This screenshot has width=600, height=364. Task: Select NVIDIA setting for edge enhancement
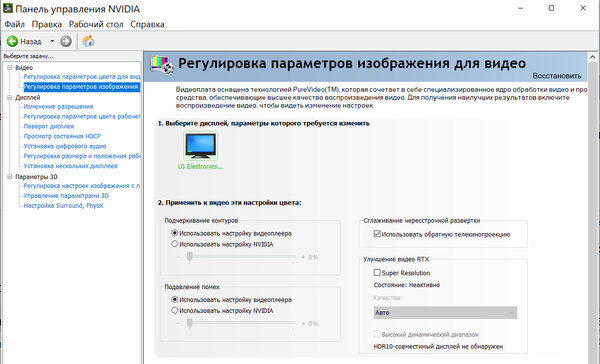[x=174, y=244]
